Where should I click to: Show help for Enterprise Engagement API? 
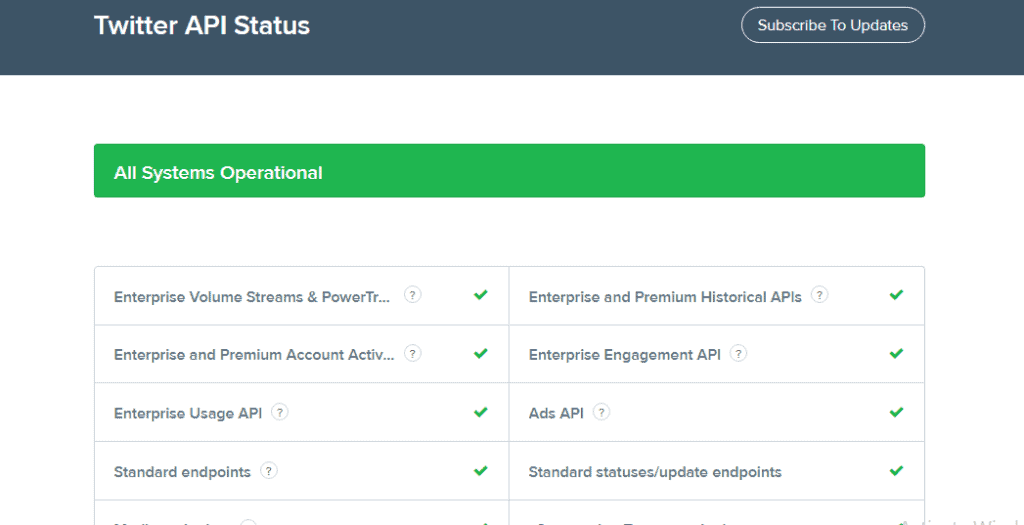tap(739, 354)
